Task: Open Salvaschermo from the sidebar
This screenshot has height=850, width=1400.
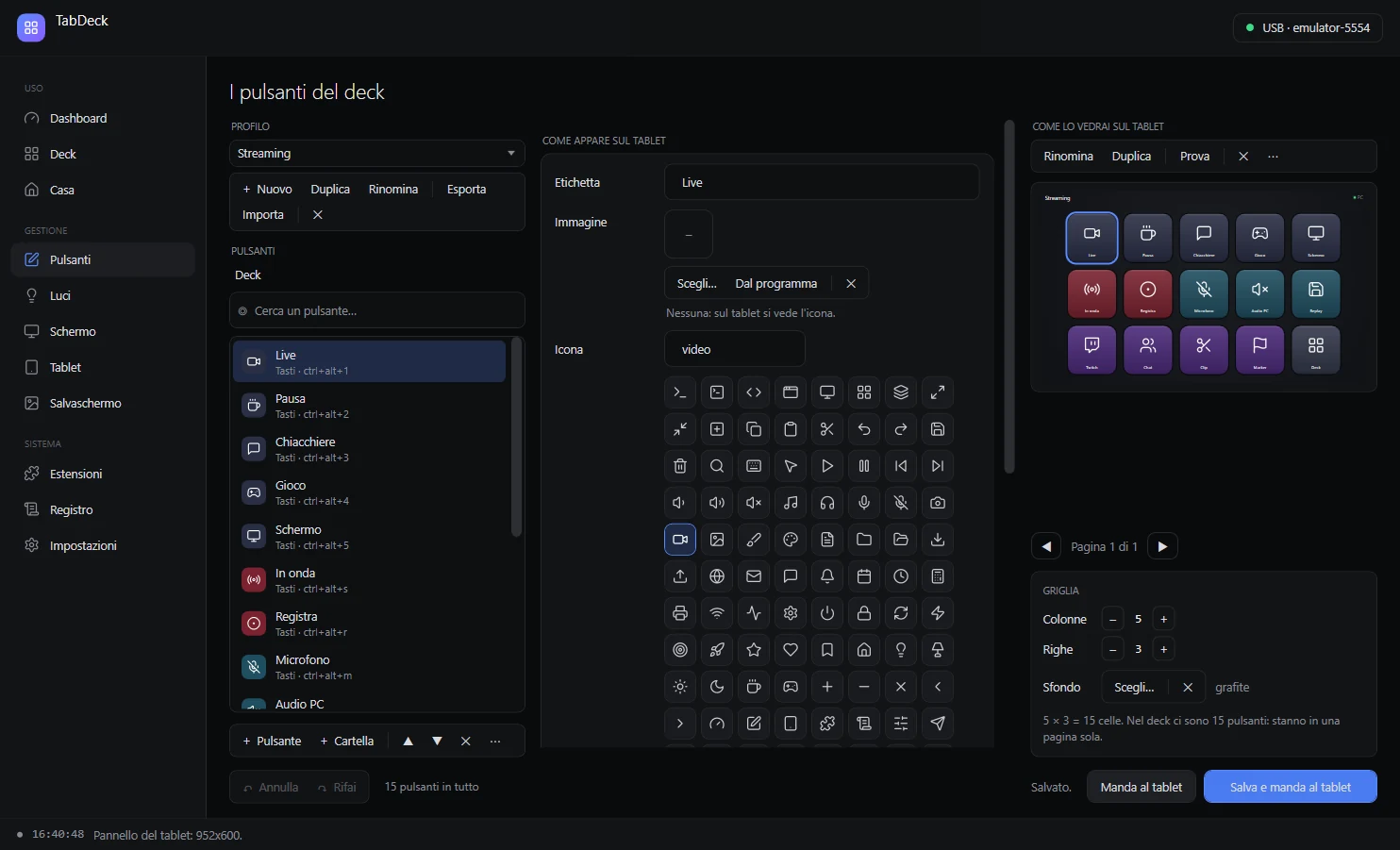Action: pos(103,404)
